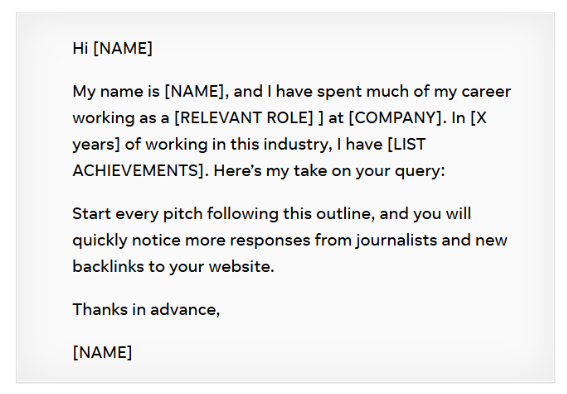
Task: Click the phrase 'of working in this industry'
Action: tap(226, 145)
